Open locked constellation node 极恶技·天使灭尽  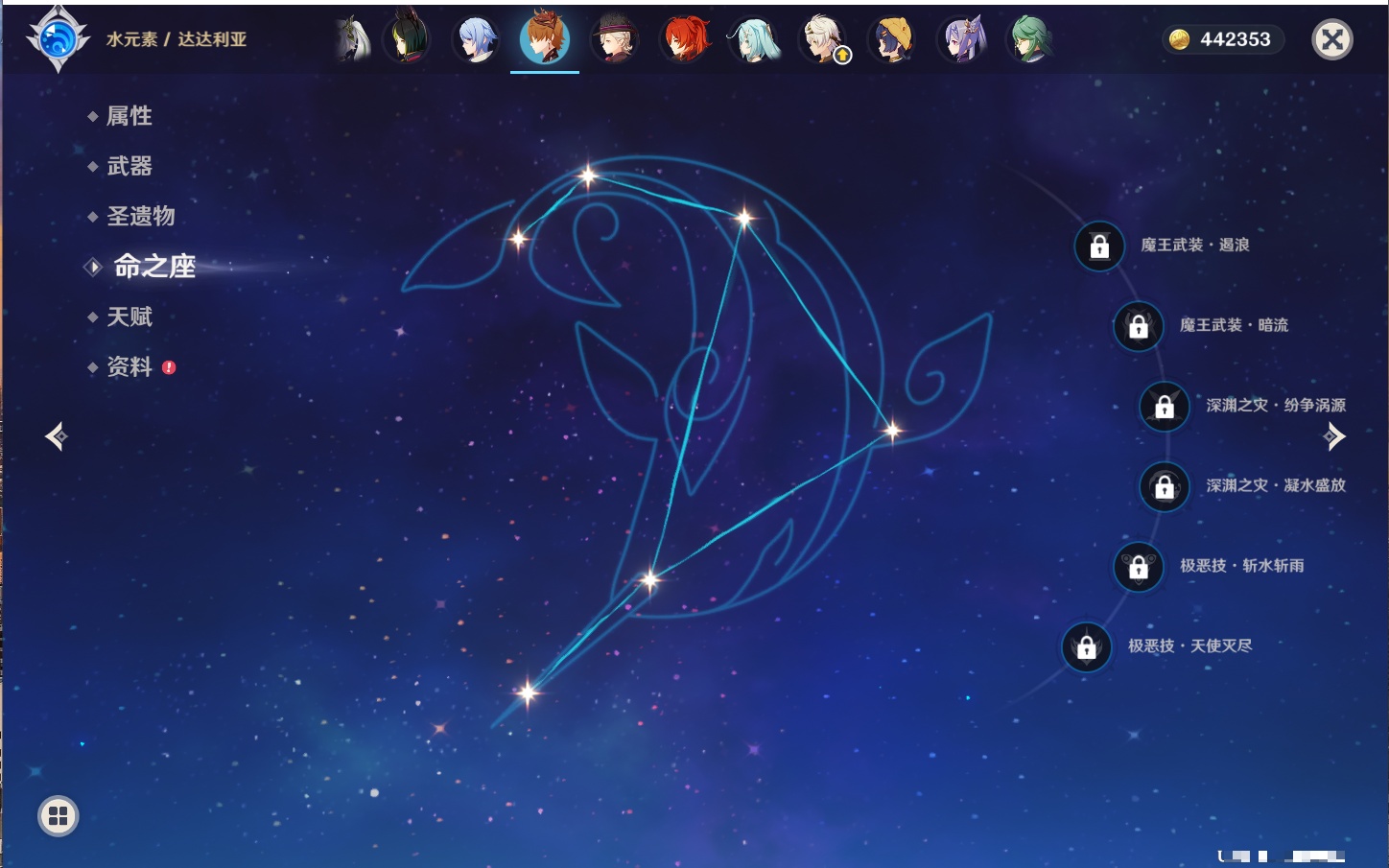click(1087, 646)
